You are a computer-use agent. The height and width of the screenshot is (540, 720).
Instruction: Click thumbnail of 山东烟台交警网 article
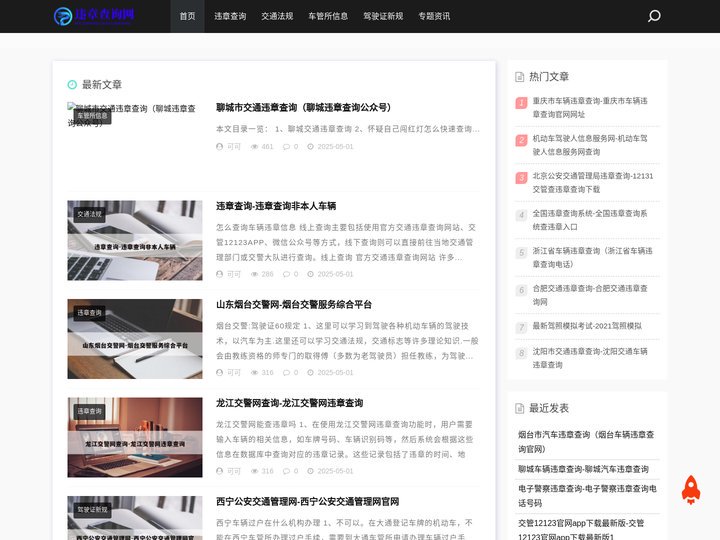[x=135, y=339]
